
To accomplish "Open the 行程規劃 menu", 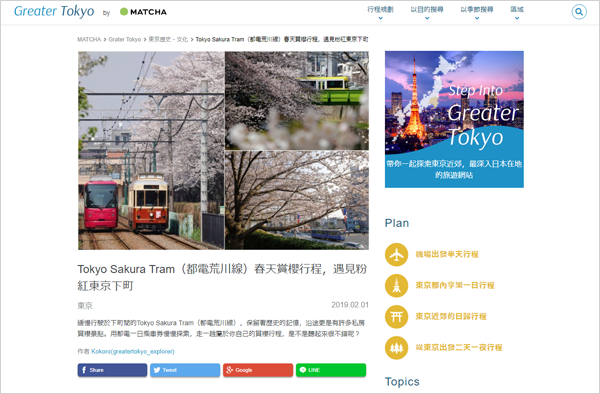I will (x=380, y=9).
